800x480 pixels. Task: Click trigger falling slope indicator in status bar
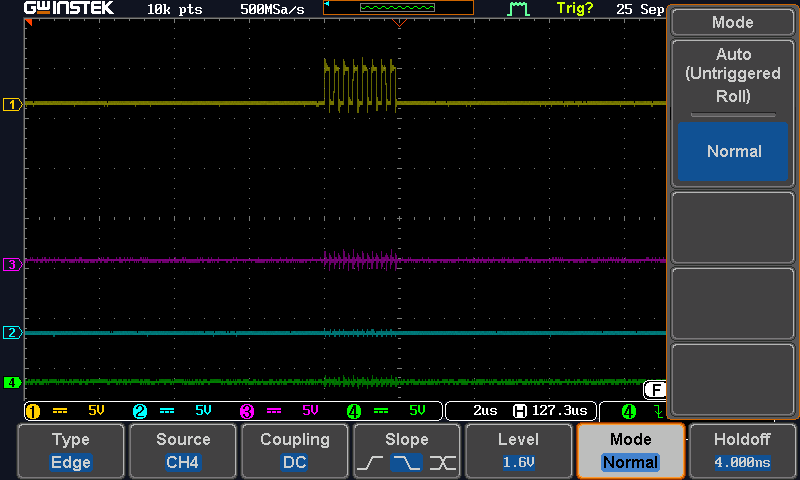658,411
